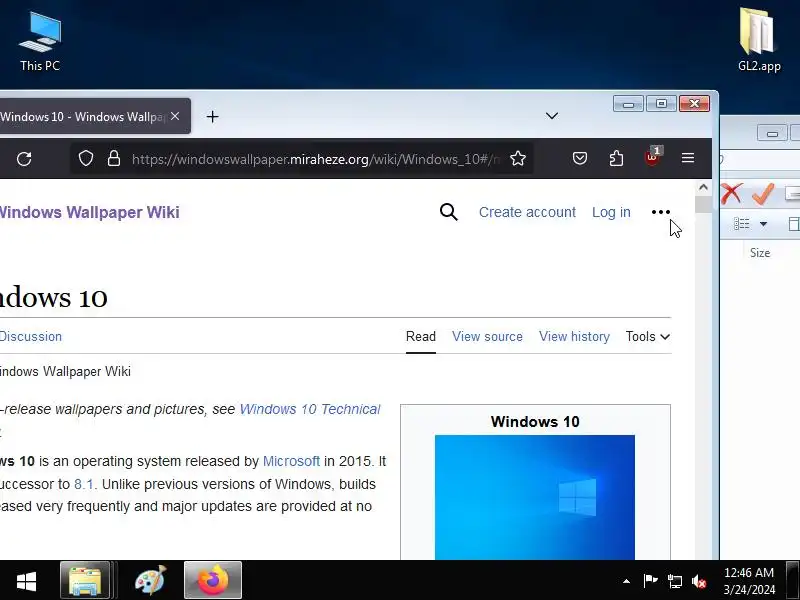Image resolution: width=800 pixels, height=600 pixels.
Task: Open the Windows 10 Technical link
Action: (310, 409)
